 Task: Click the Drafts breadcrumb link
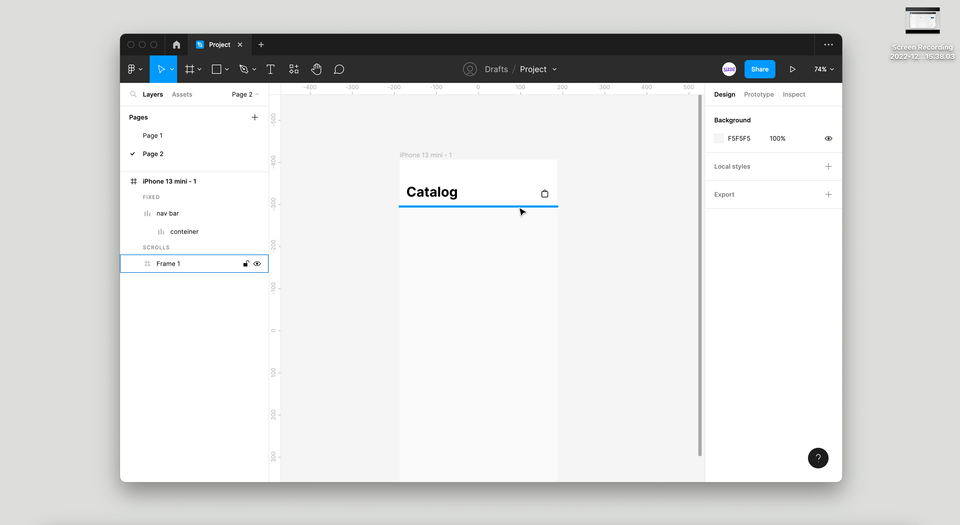496,69
